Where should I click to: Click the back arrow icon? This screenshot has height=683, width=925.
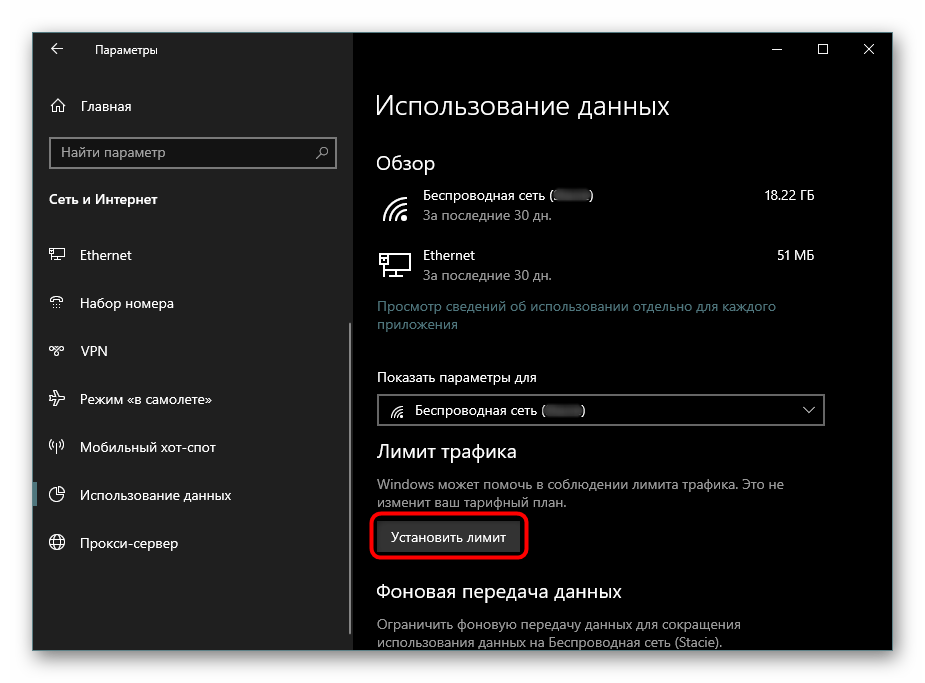(56, 49)
